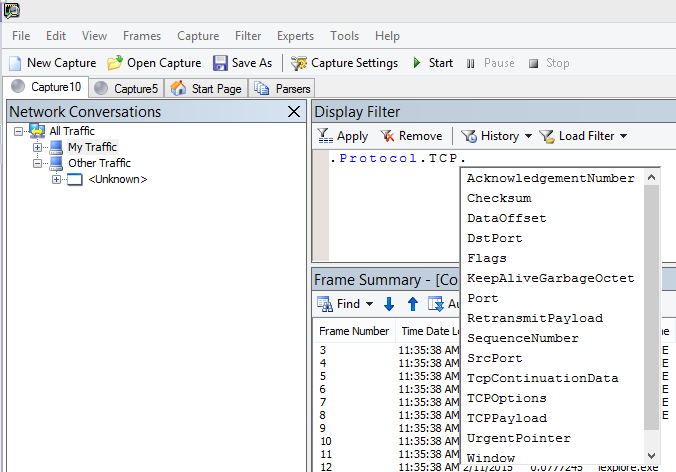Apply the display filter

[343, 136]
